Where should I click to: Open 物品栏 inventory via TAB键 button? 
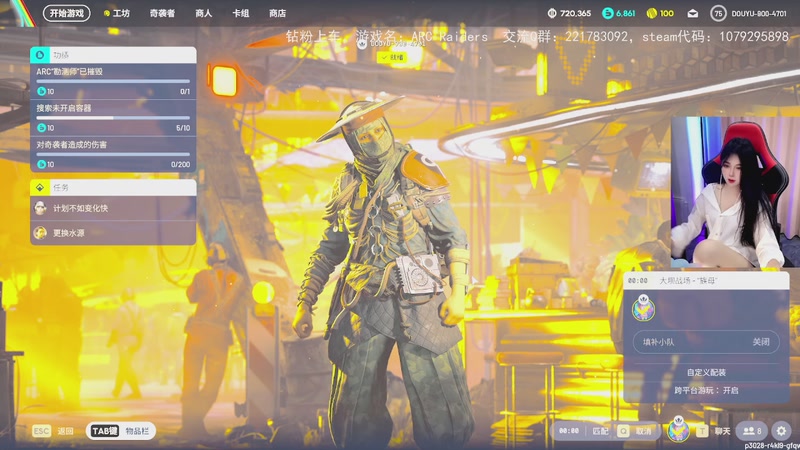(120, 431)
